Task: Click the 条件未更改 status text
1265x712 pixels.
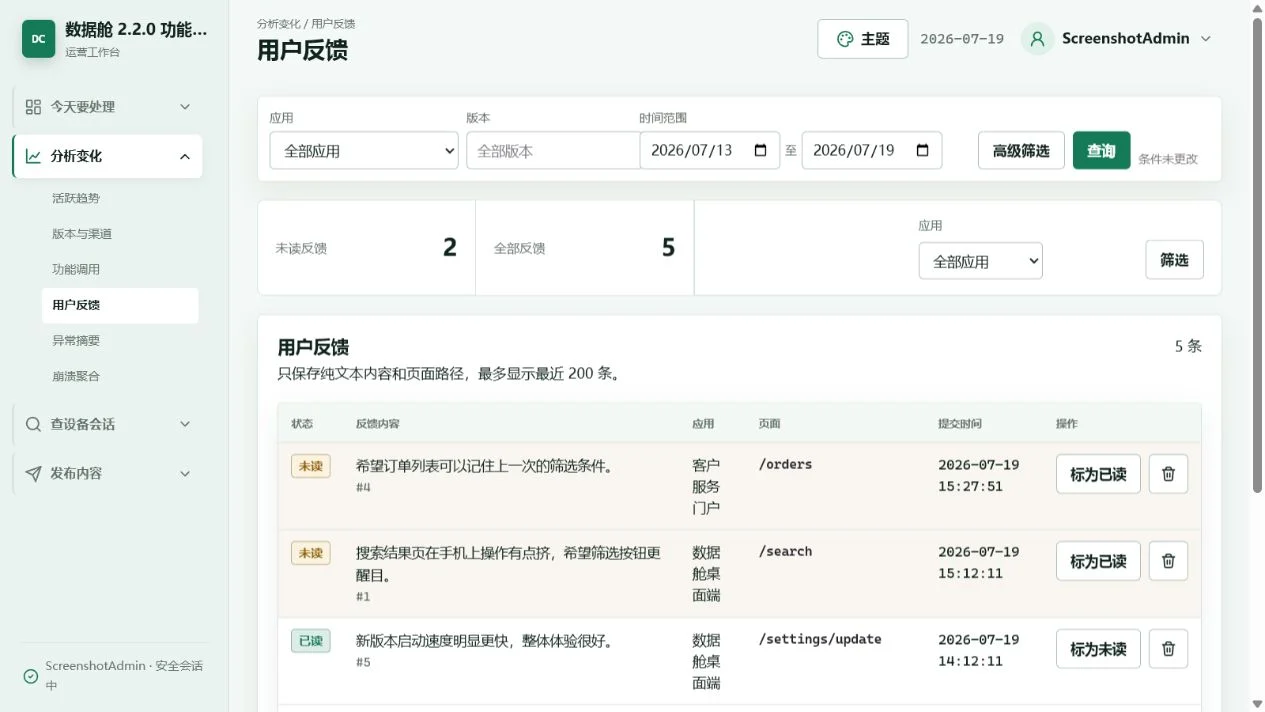Action: point(1168,158)
